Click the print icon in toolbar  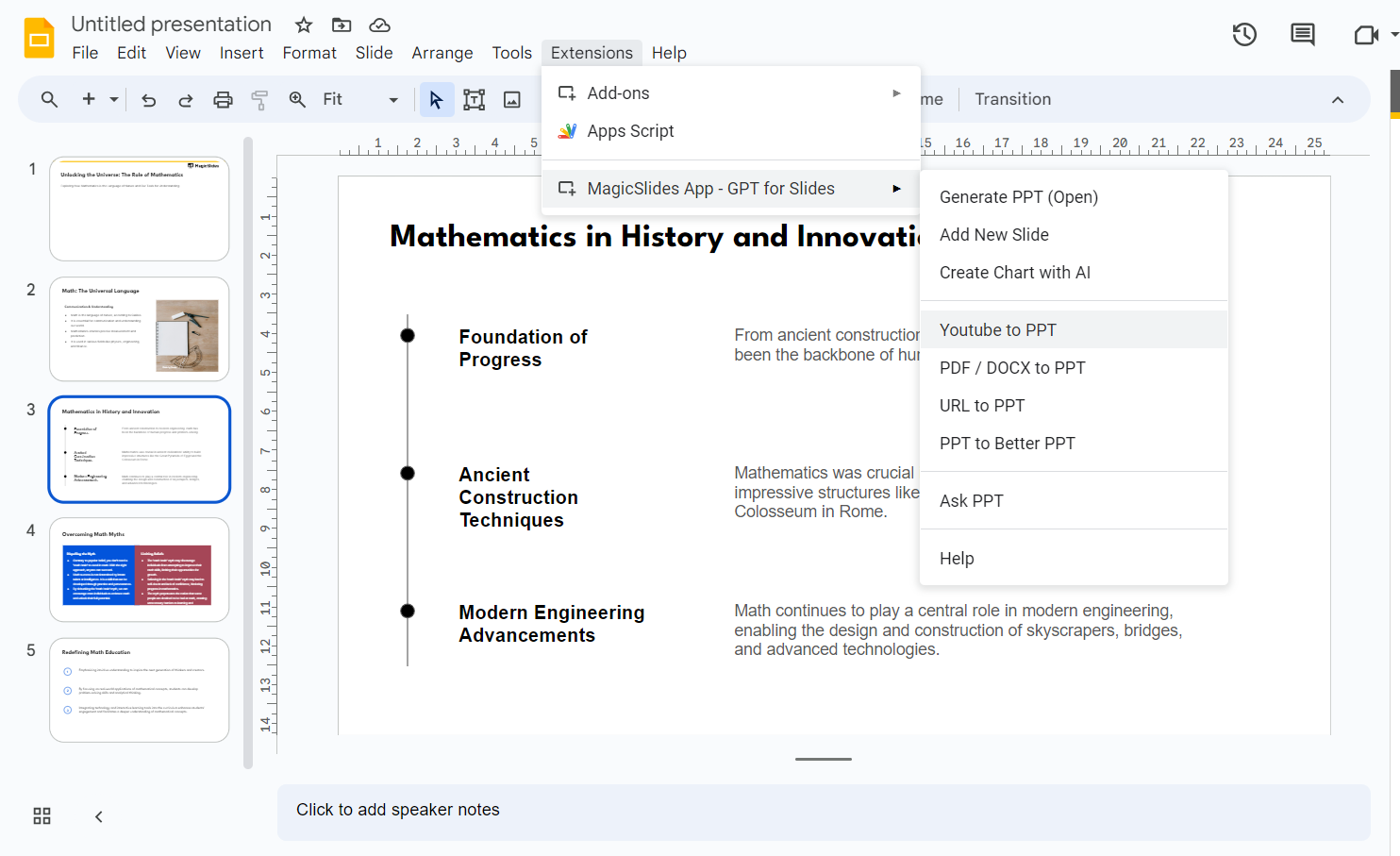(223, 99)
